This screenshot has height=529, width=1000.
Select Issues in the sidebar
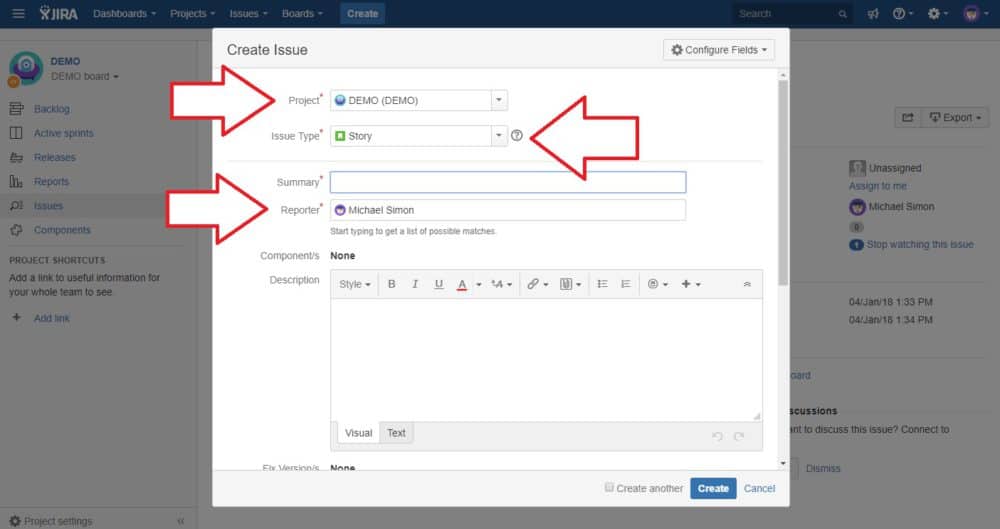pos(48,205)
